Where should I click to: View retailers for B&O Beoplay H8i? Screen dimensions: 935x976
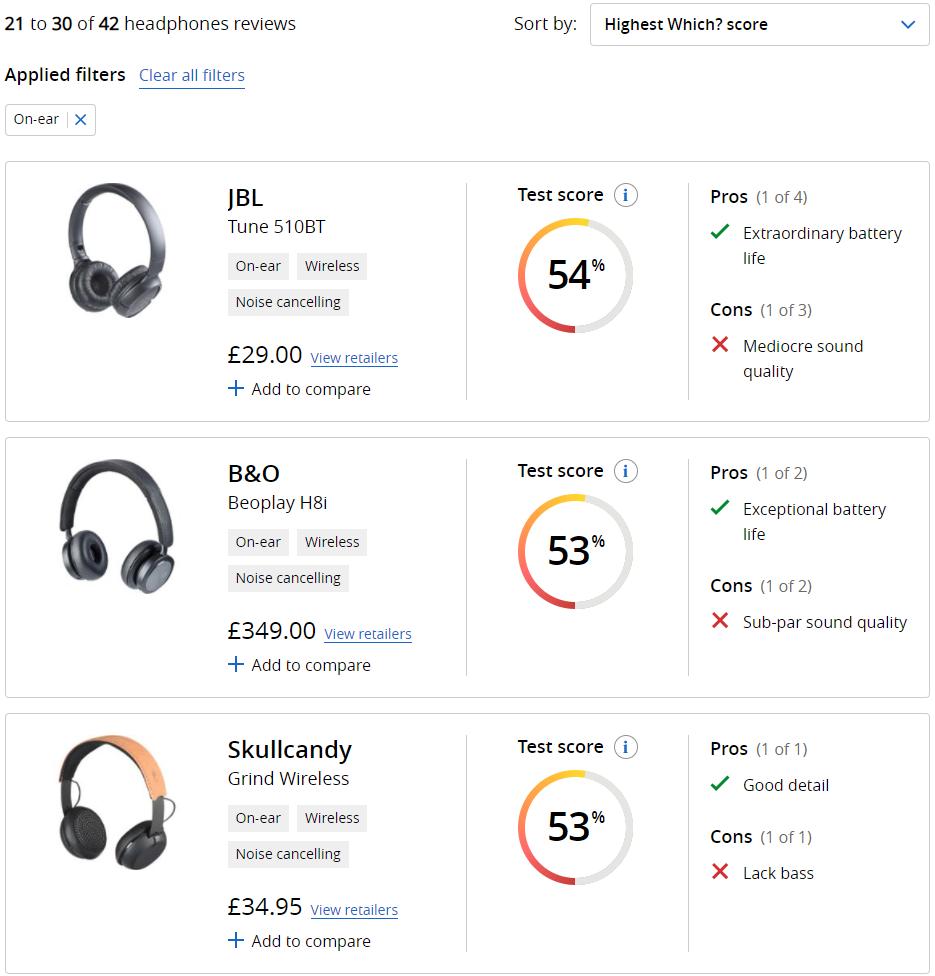[368, 634]
